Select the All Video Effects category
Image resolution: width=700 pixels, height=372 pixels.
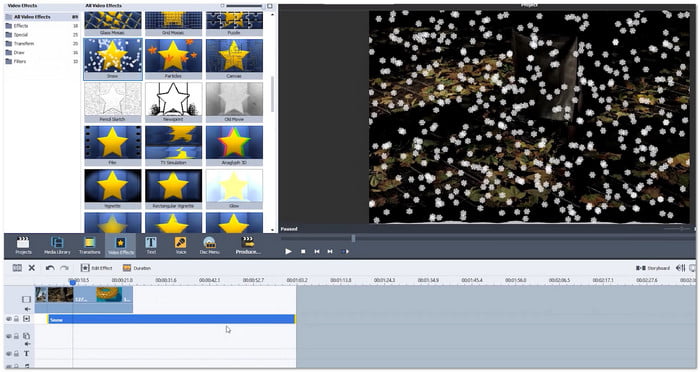coord(42,17)
